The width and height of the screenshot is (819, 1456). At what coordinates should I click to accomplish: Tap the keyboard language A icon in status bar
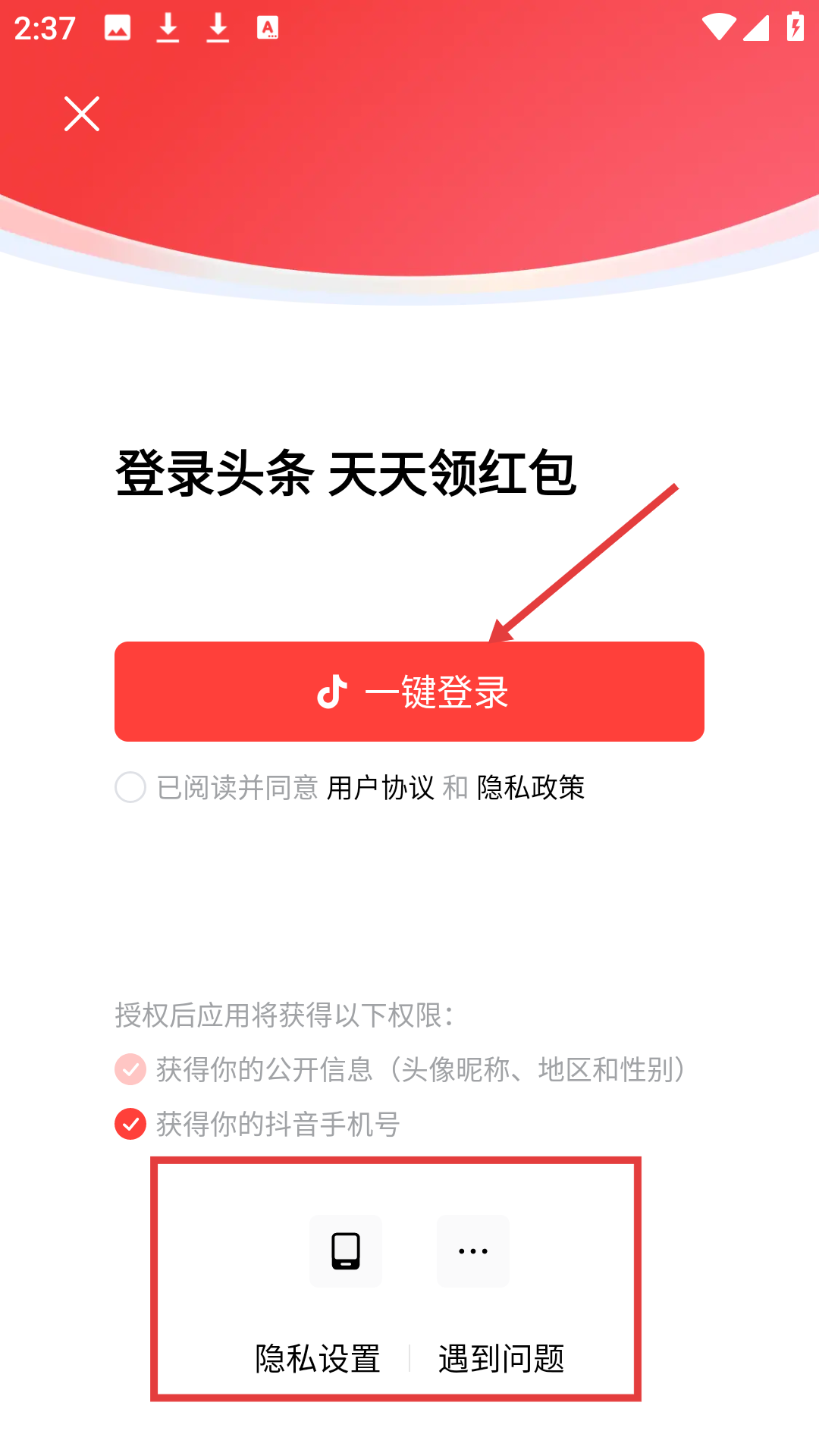pos(268,28)
